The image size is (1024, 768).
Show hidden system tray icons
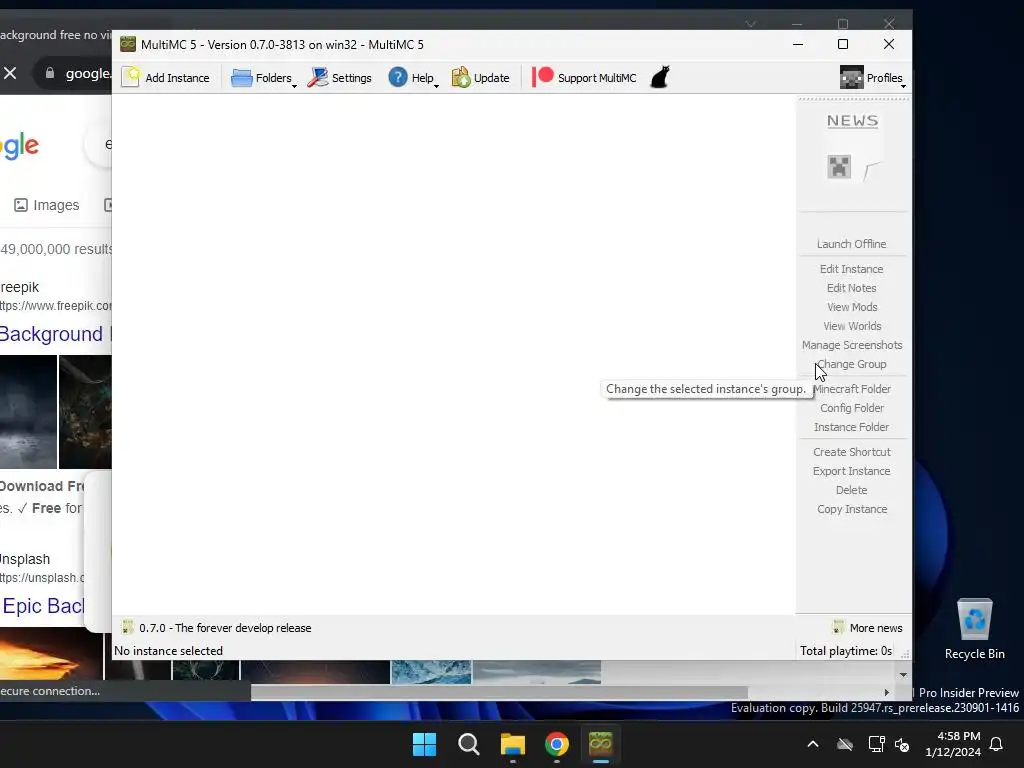[x=813, y=744]
